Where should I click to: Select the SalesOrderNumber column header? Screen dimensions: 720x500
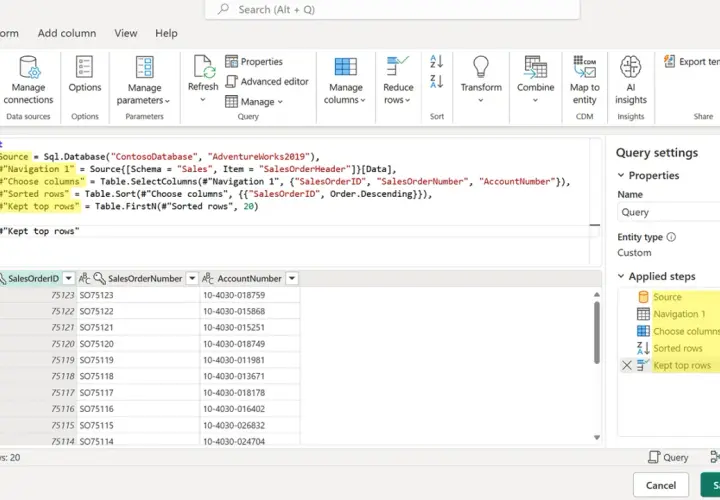click(145, 278)
